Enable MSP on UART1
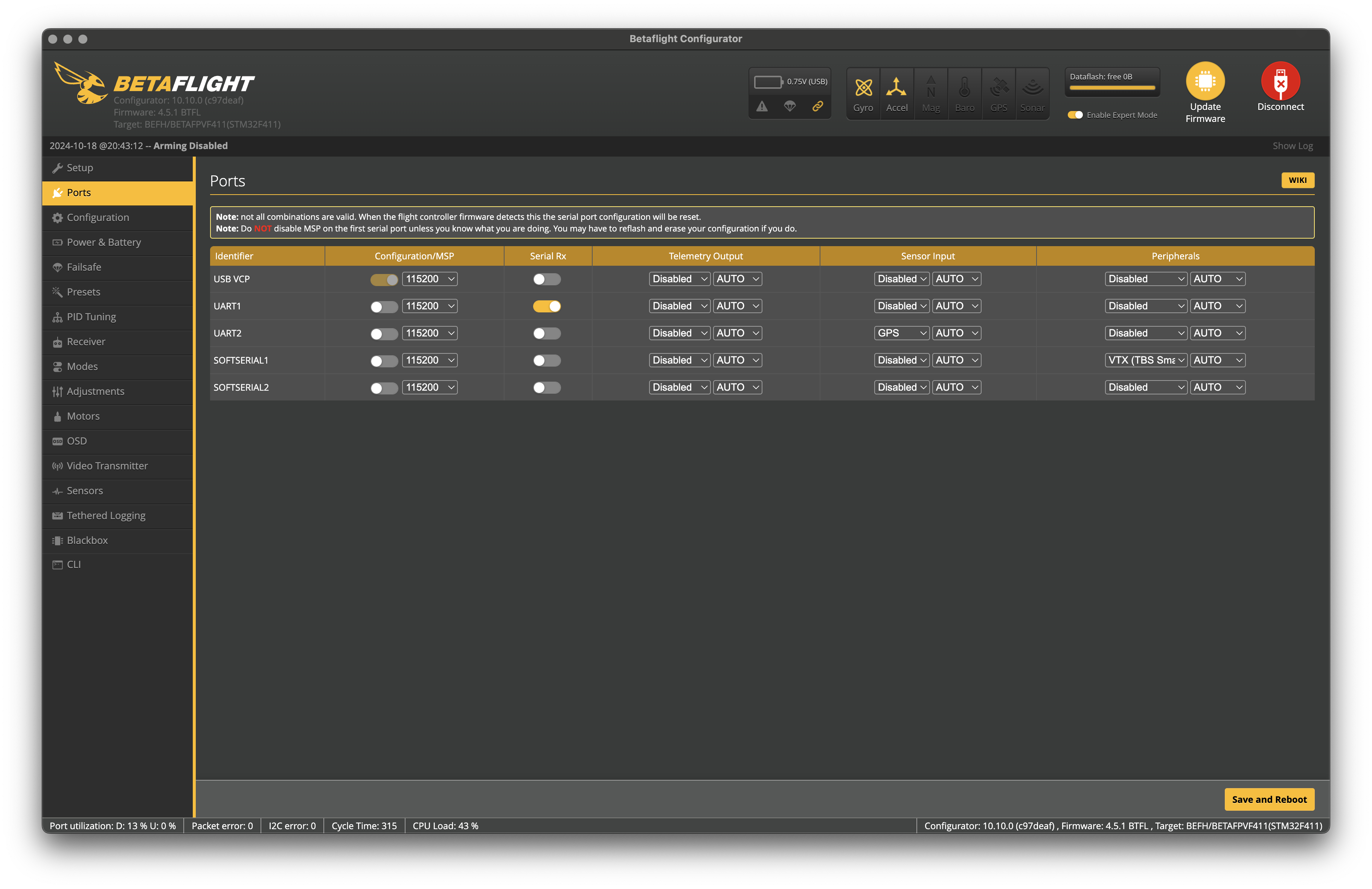This screenshot has height=889, width=1372. [384, 306]
